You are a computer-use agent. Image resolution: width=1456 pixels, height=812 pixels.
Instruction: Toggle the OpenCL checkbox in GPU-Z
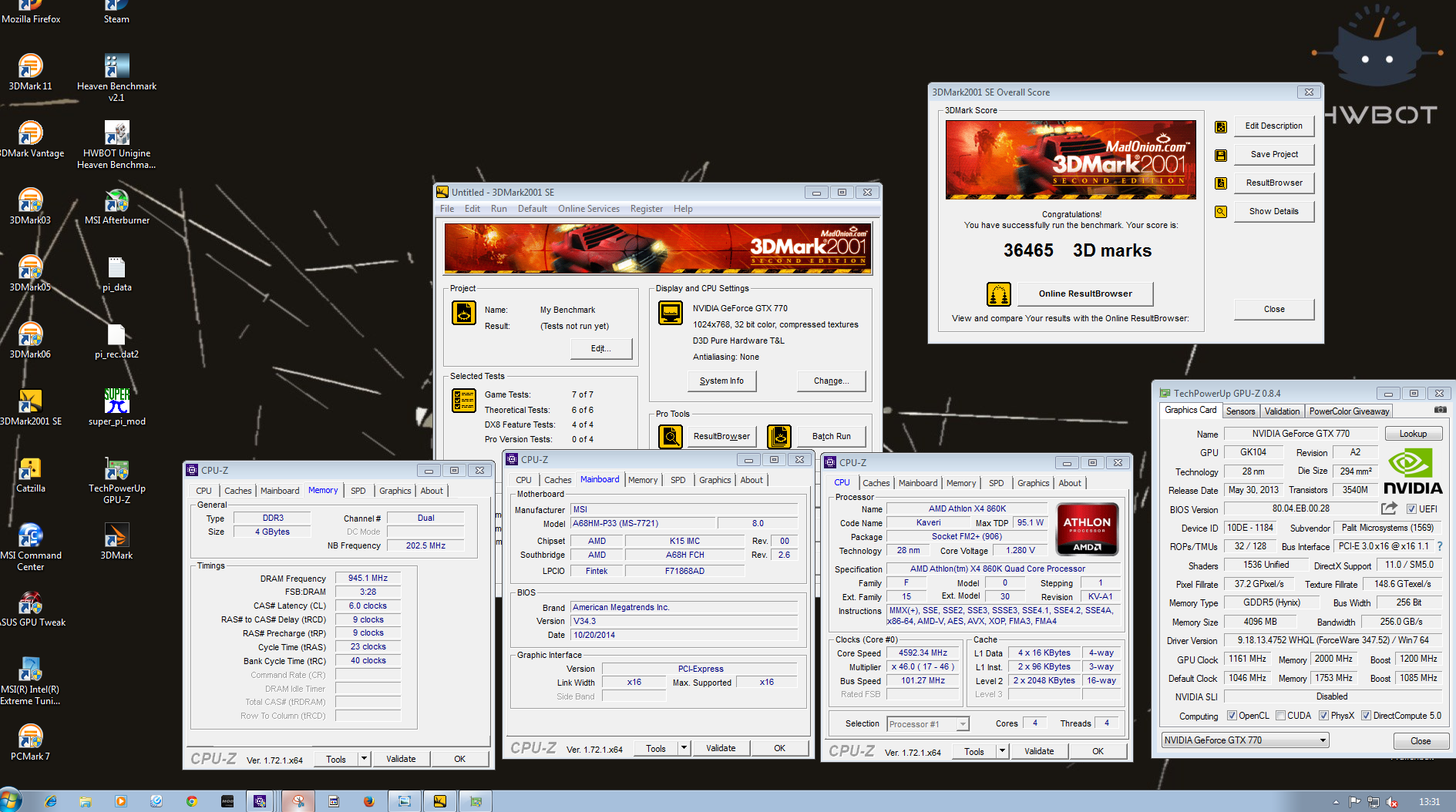click(x=1232, y=716)
